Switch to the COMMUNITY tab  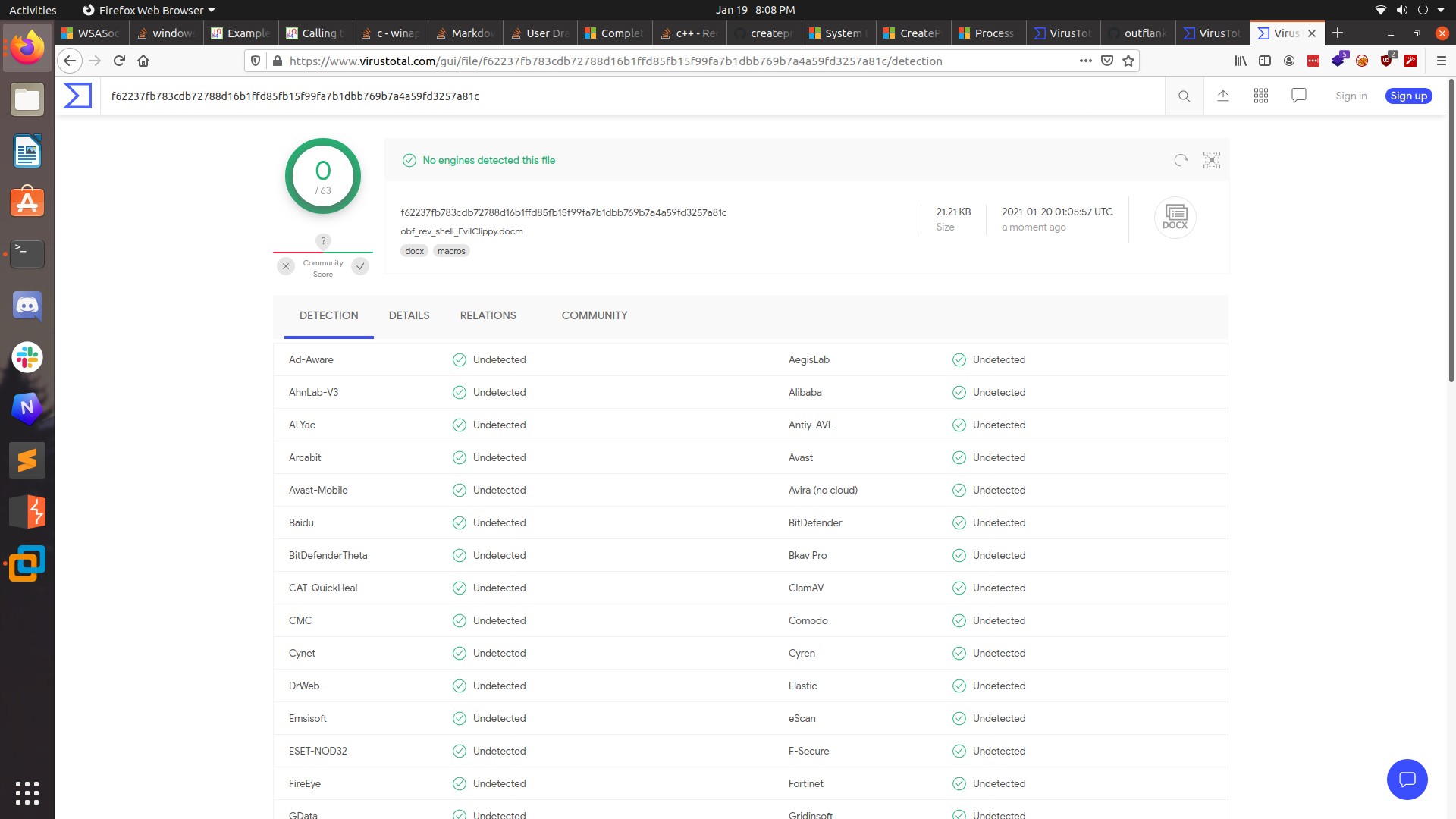click(x=595, y=315)
